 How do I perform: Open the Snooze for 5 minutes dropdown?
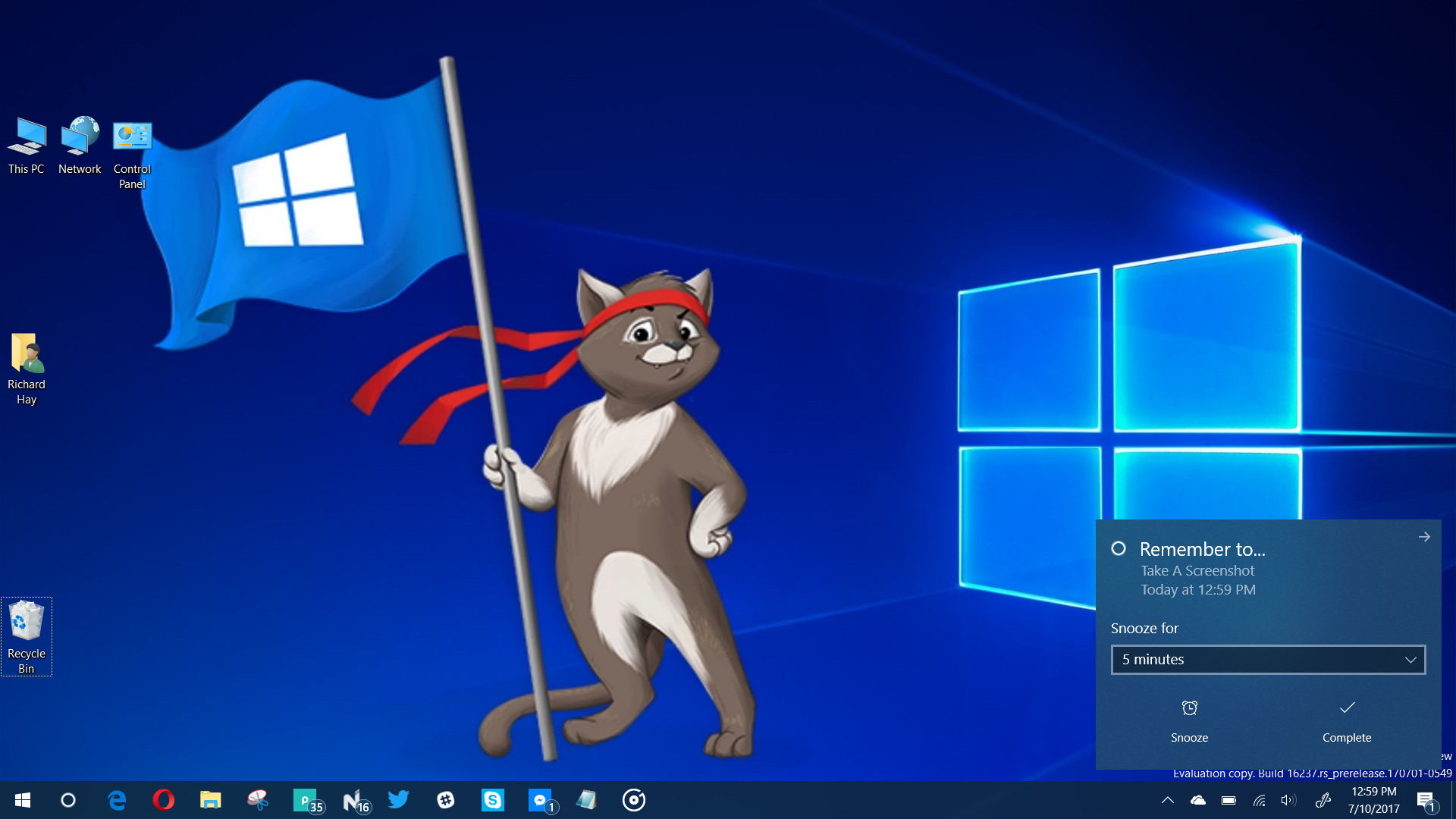pos(1268,660)
